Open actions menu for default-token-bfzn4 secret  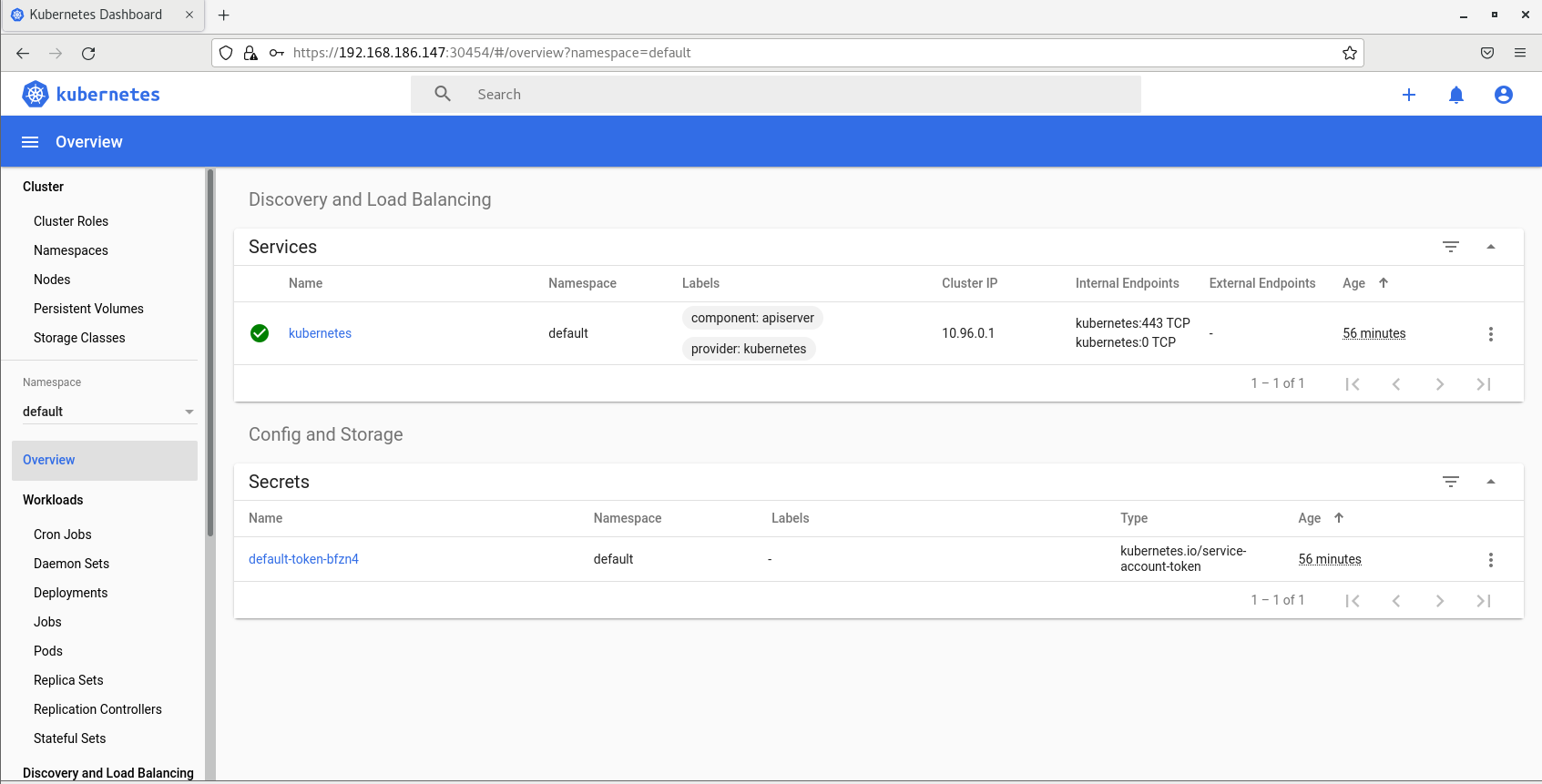(x=1490, y=560)
